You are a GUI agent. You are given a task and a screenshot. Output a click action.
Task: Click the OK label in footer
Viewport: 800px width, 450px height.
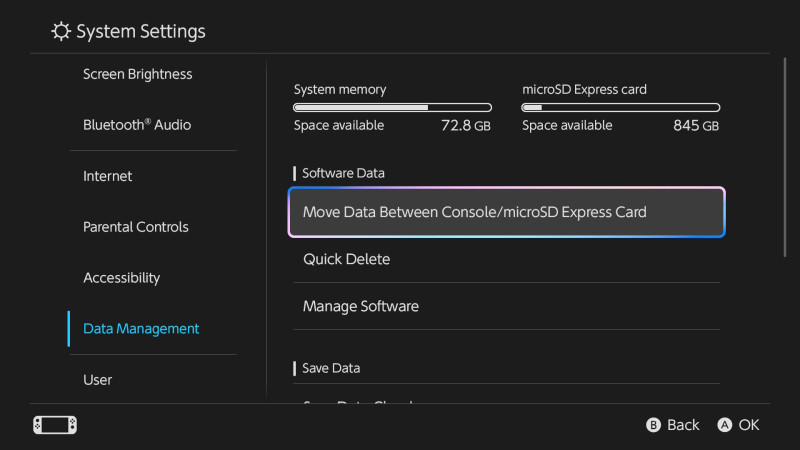coord(749,425)
